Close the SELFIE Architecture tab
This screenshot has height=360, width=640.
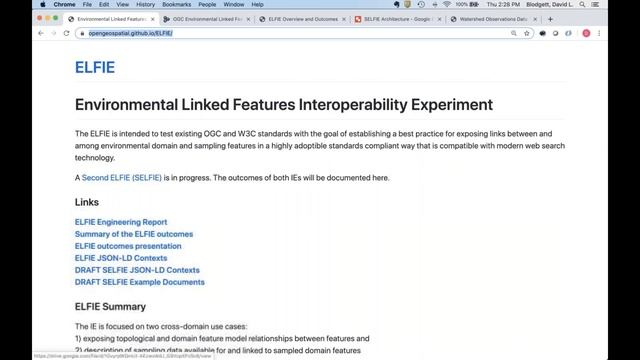[439, 19]
